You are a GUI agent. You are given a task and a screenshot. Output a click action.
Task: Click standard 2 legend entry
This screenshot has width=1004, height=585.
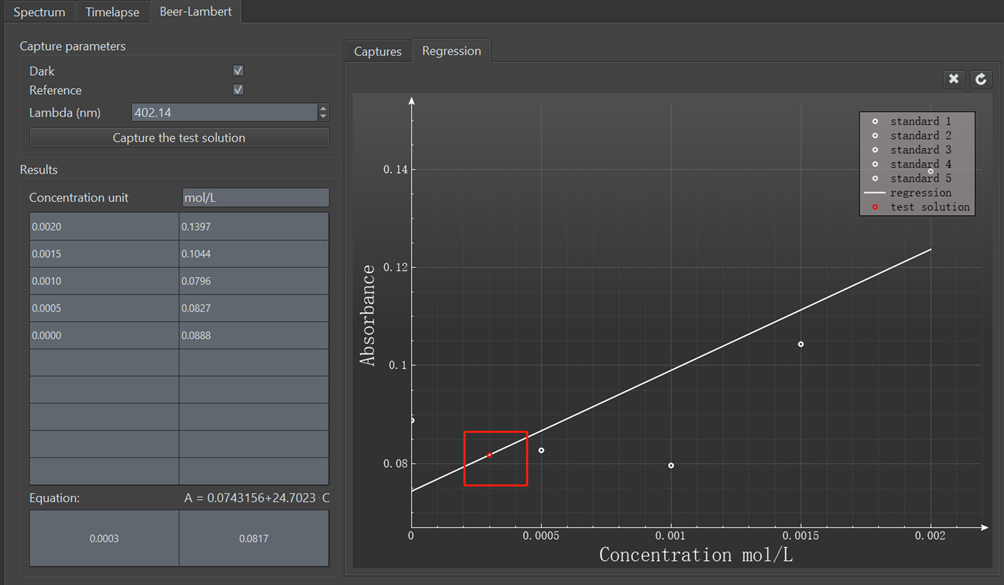(913, 135)
